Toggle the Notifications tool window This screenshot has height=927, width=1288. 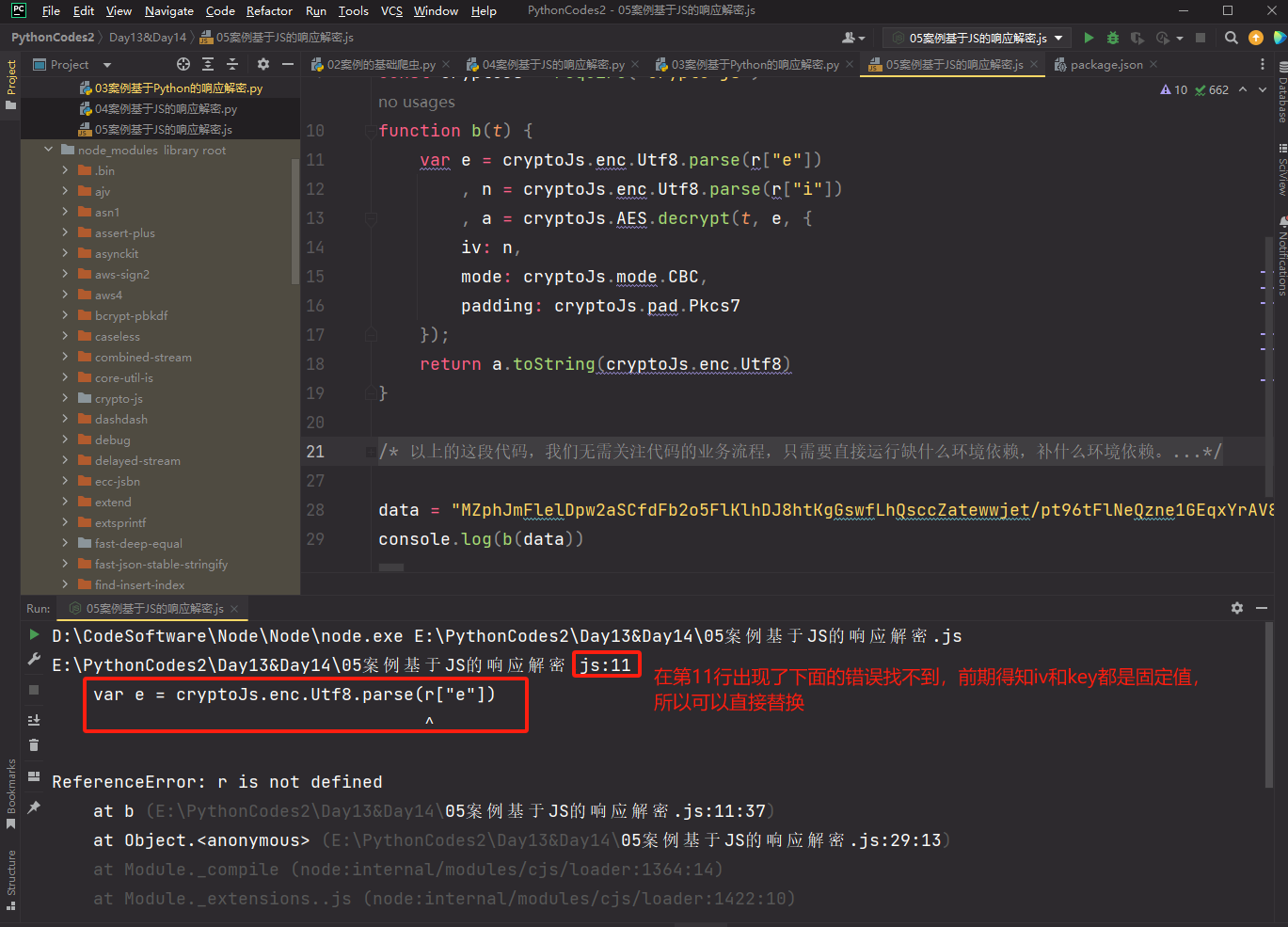(1281, 256)
